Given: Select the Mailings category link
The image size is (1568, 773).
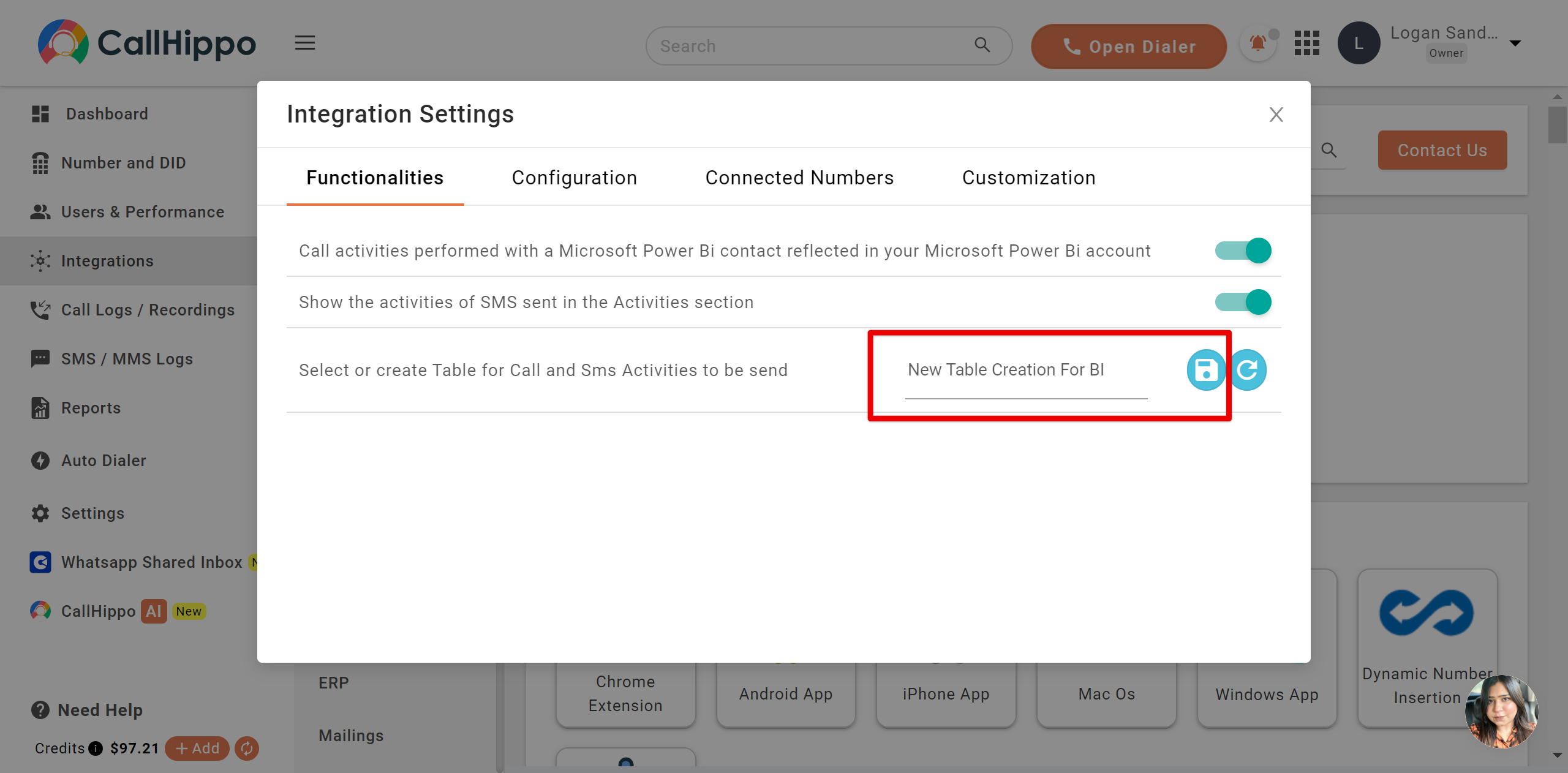Looking at the screenshot, I should pos(351,736).
